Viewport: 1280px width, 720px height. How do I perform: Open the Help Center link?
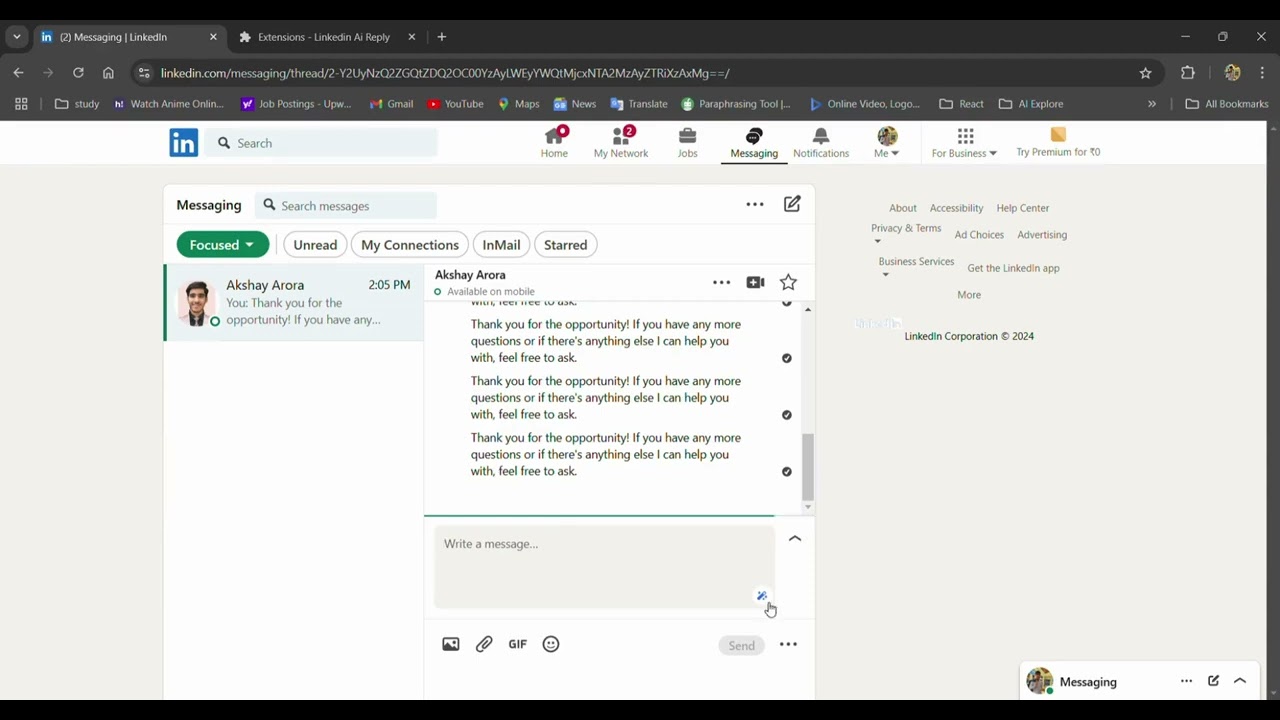coord(1022,208)
